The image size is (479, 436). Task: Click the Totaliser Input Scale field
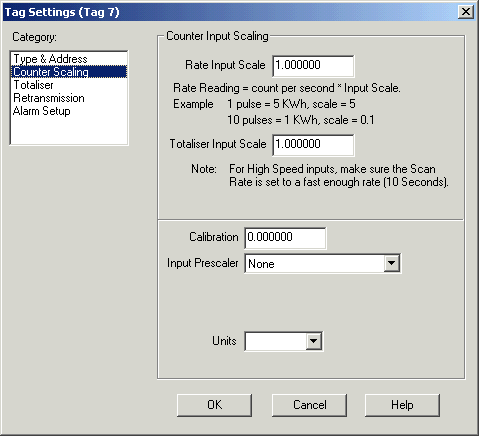click(313, 145)
